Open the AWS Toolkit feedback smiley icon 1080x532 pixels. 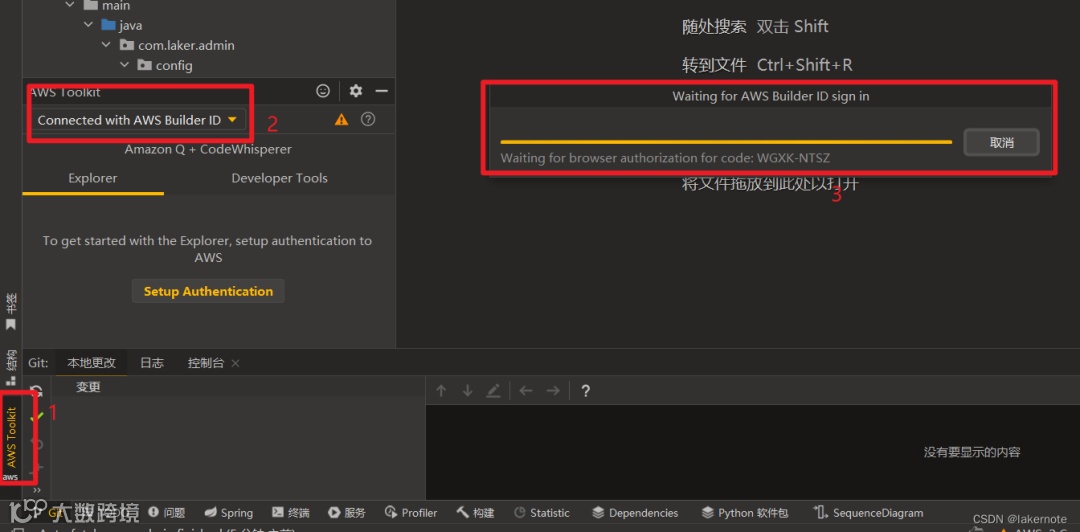(x=322, y=91)
